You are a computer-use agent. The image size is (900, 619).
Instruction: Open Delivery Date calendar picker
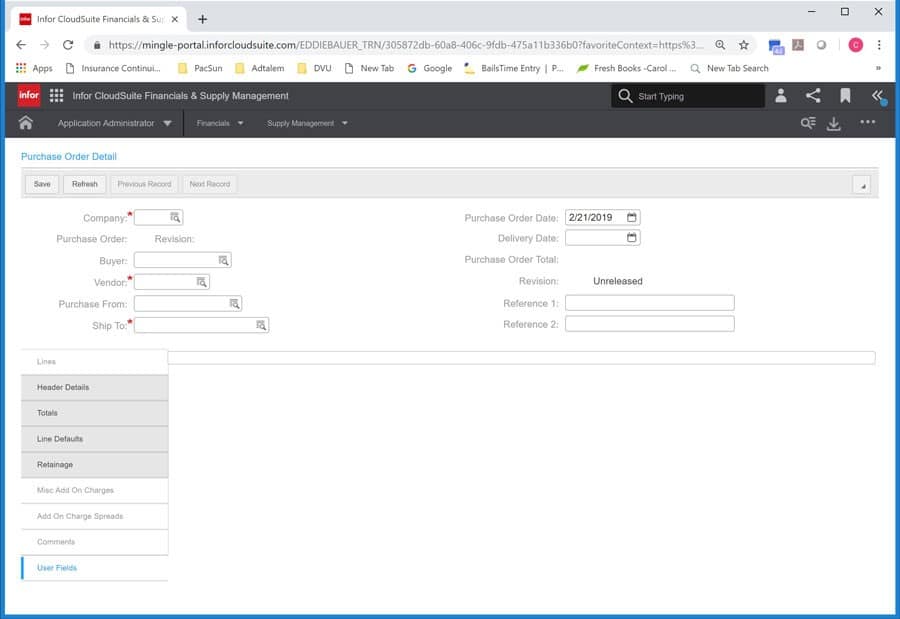pos(631,237)
